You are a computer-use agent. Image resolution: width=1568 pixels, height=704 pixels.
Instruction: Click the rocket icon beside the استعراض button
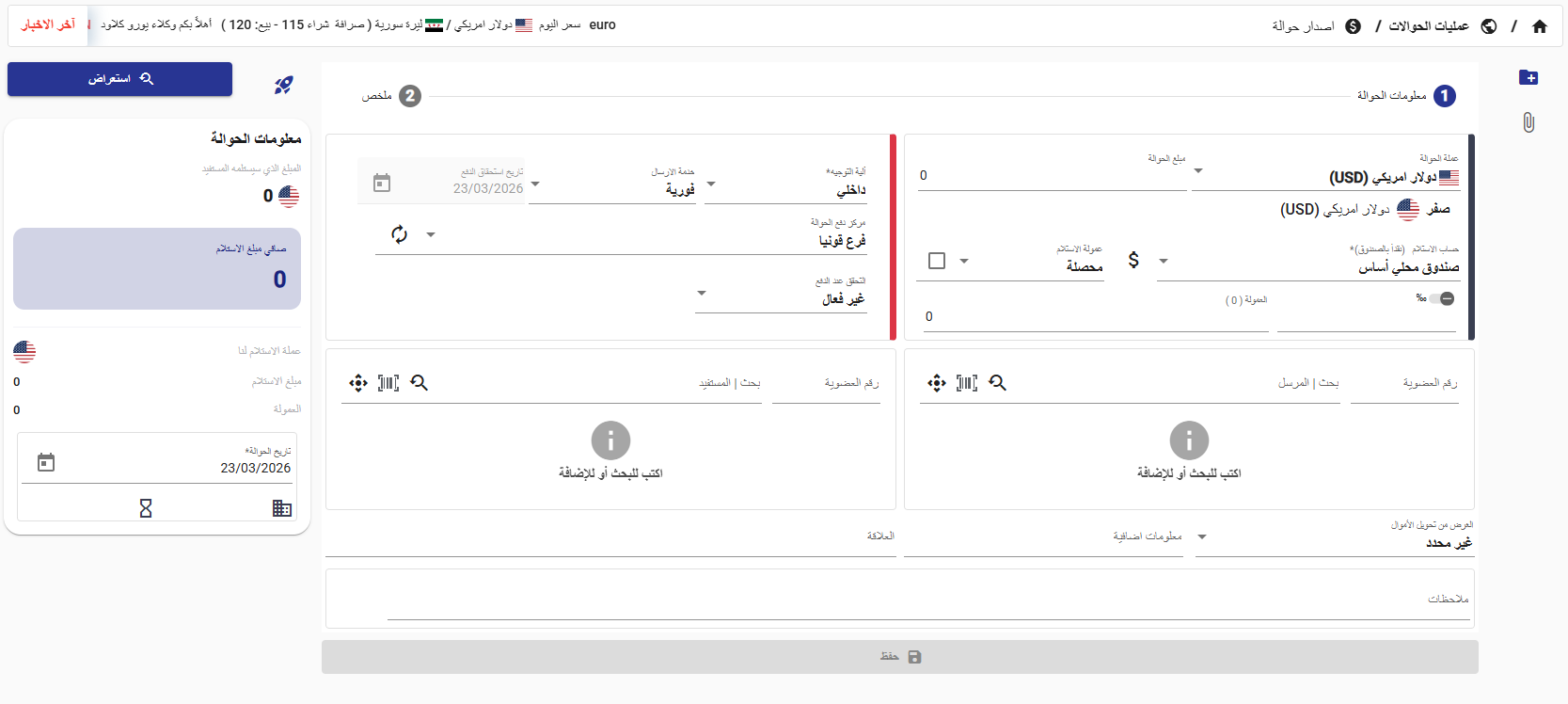283,86
